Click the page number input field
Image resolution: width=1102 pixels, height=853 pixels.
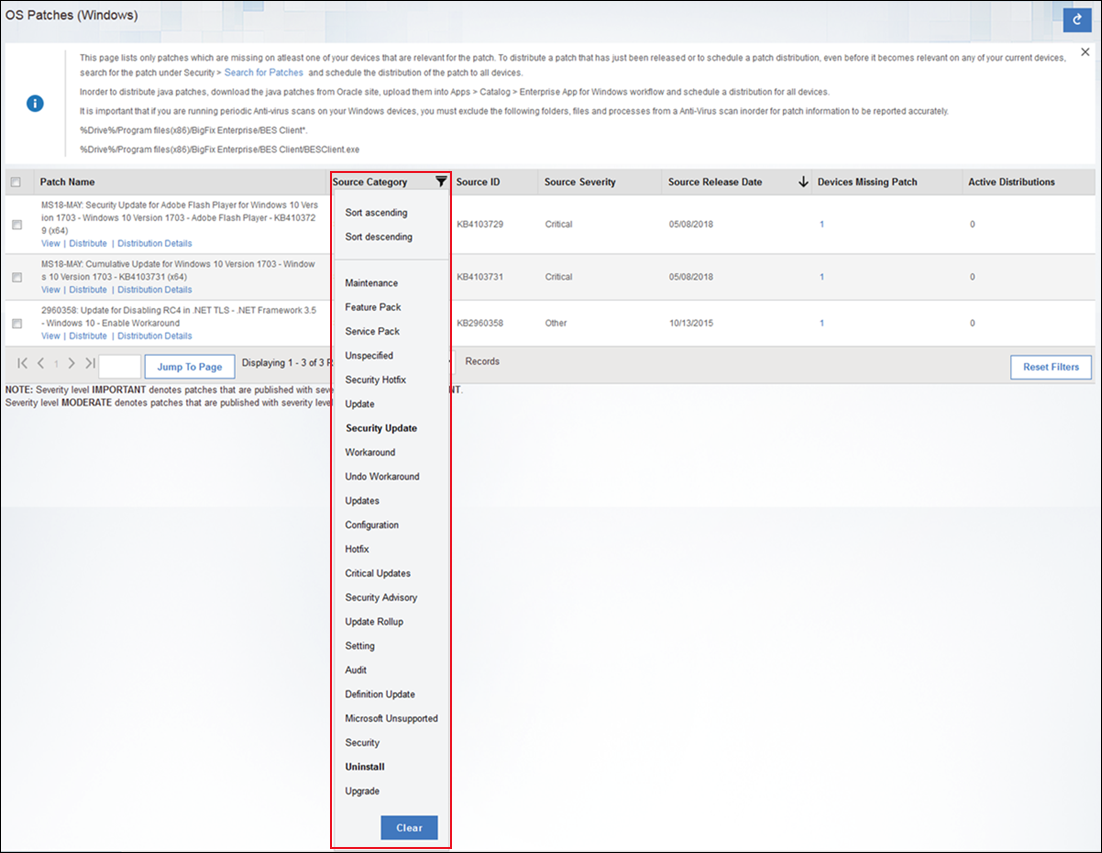point(119,367)
